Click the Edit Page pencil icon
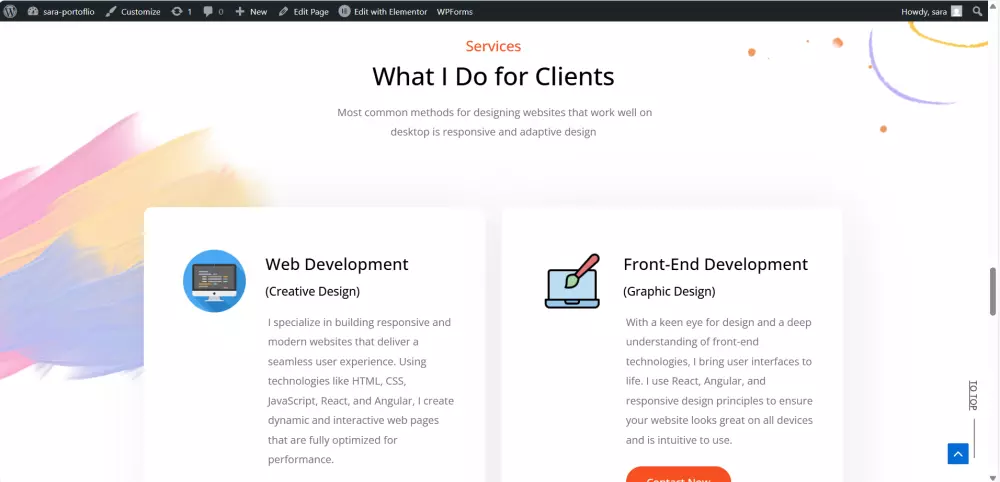The height and width of the screenshot is (482, 1000). coord(283,11)
